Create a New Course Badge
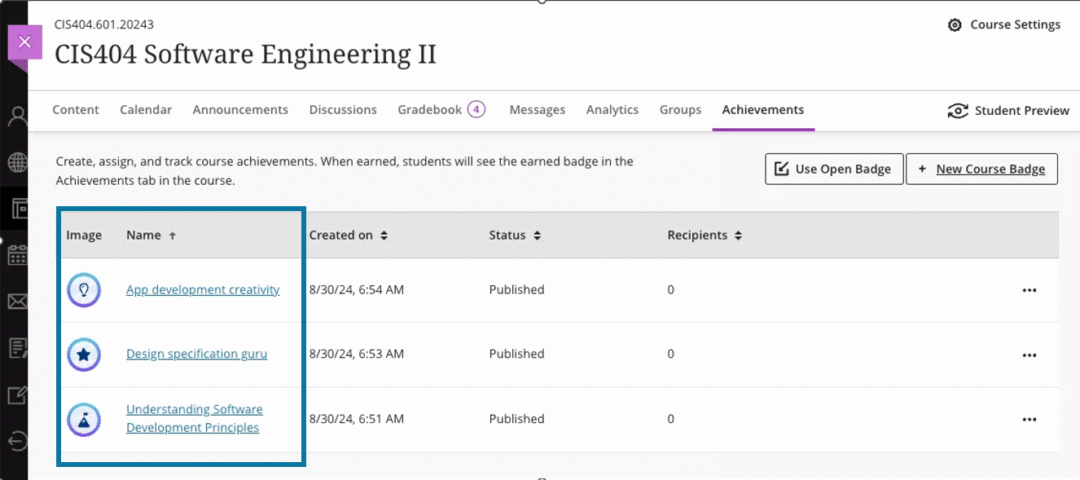Viewport: 1080px width, 480px height. click(982, 169)
